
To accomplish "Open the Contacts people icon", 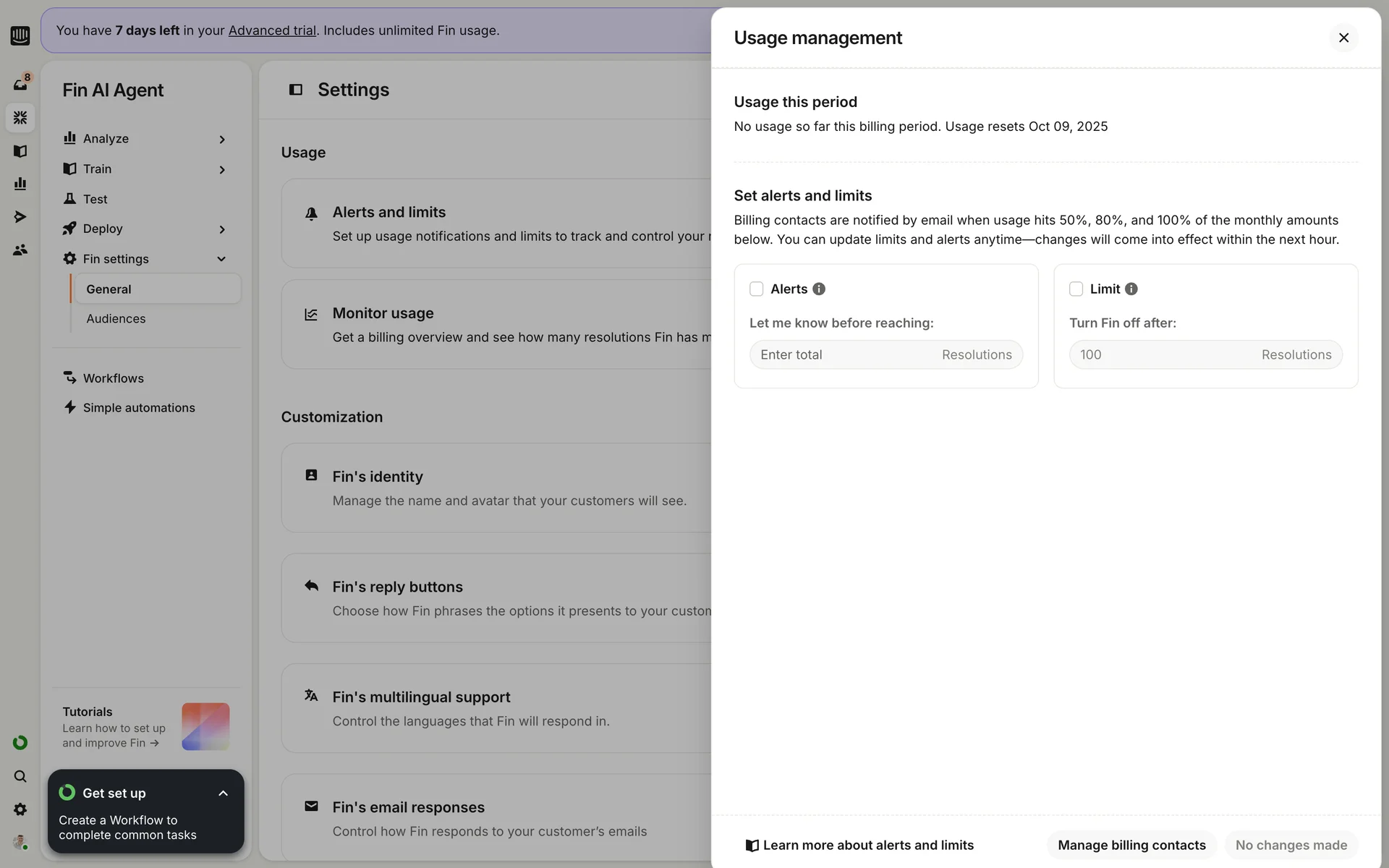I will (20, 250).
